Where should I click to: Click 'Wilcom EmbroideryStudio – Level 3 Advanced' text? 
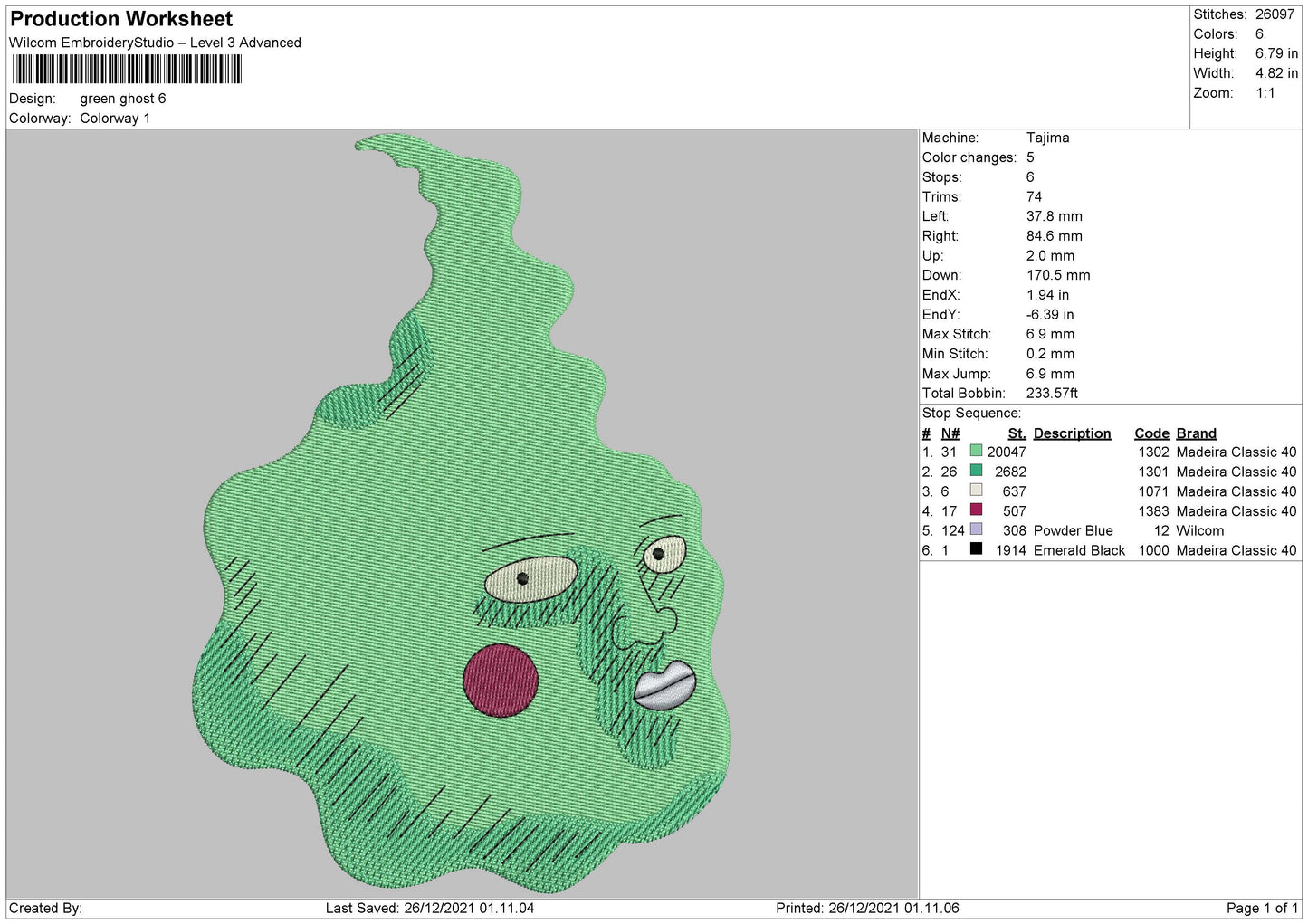click(x=155, y=43)
